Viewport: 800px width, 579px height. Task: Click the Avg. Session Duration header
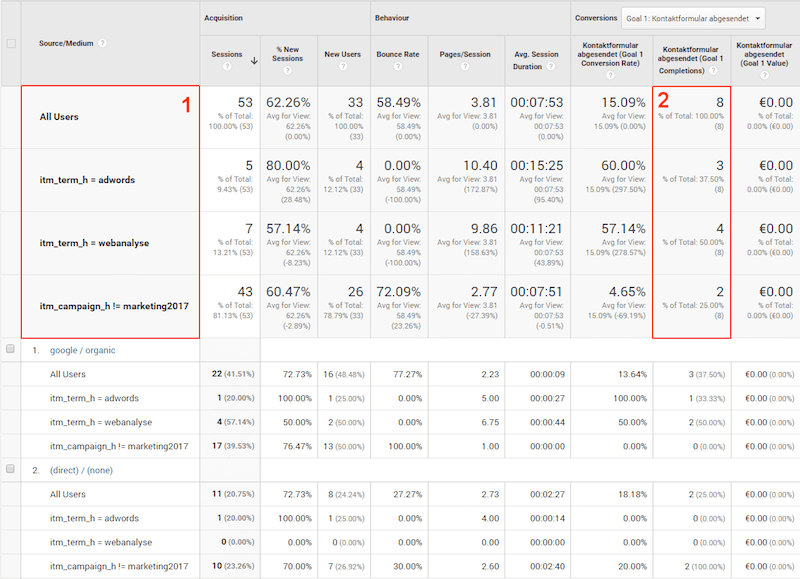coord(536,60)
